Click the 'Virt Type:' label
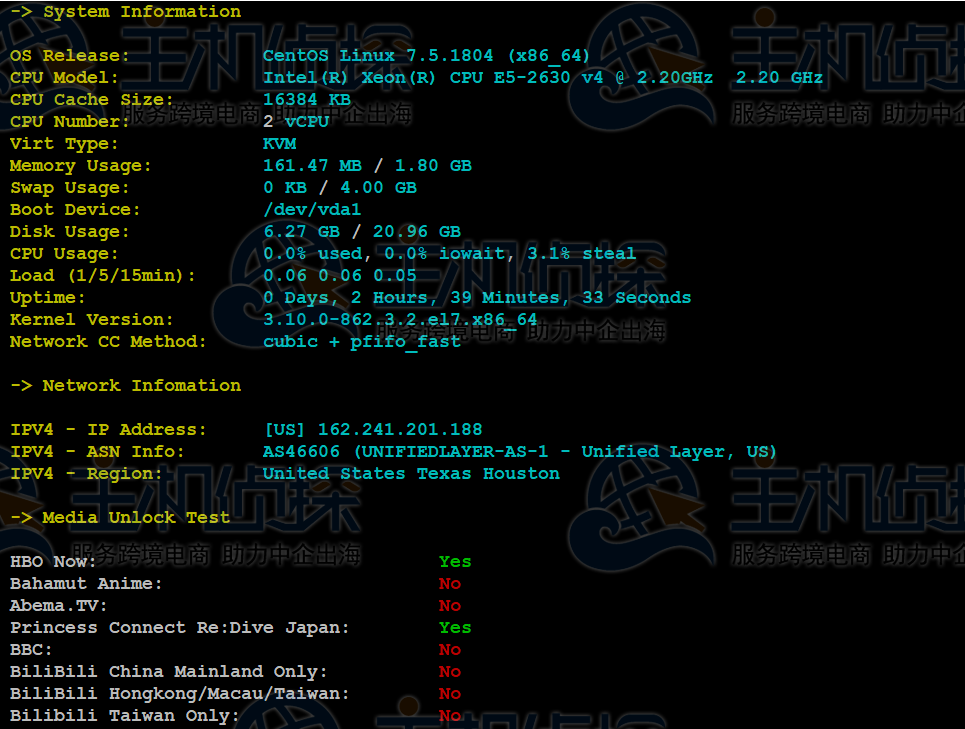This screenshot has height=729, width=965. tap(64, 144)
